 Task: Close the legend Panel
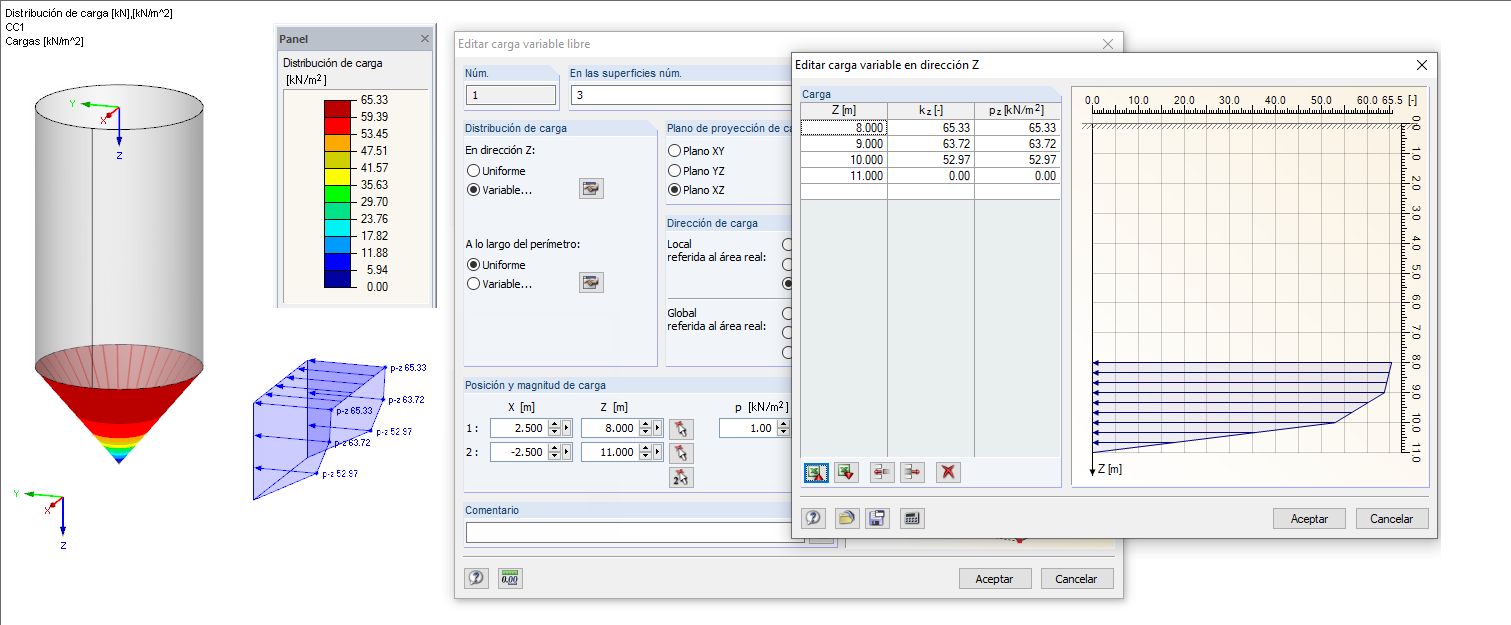pyautogui.click(x=425, y=39)
